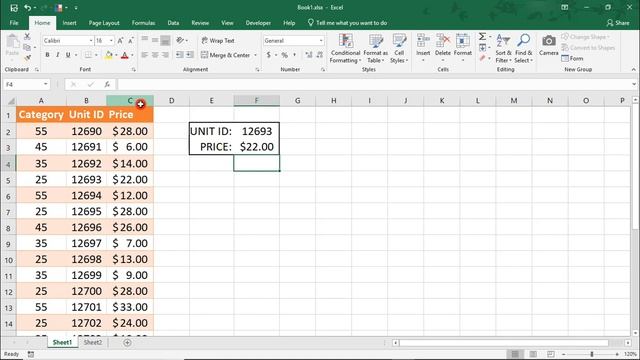640x360 pixels.
Task: Switch to the Formulas tab
Action: coord(143,23)
